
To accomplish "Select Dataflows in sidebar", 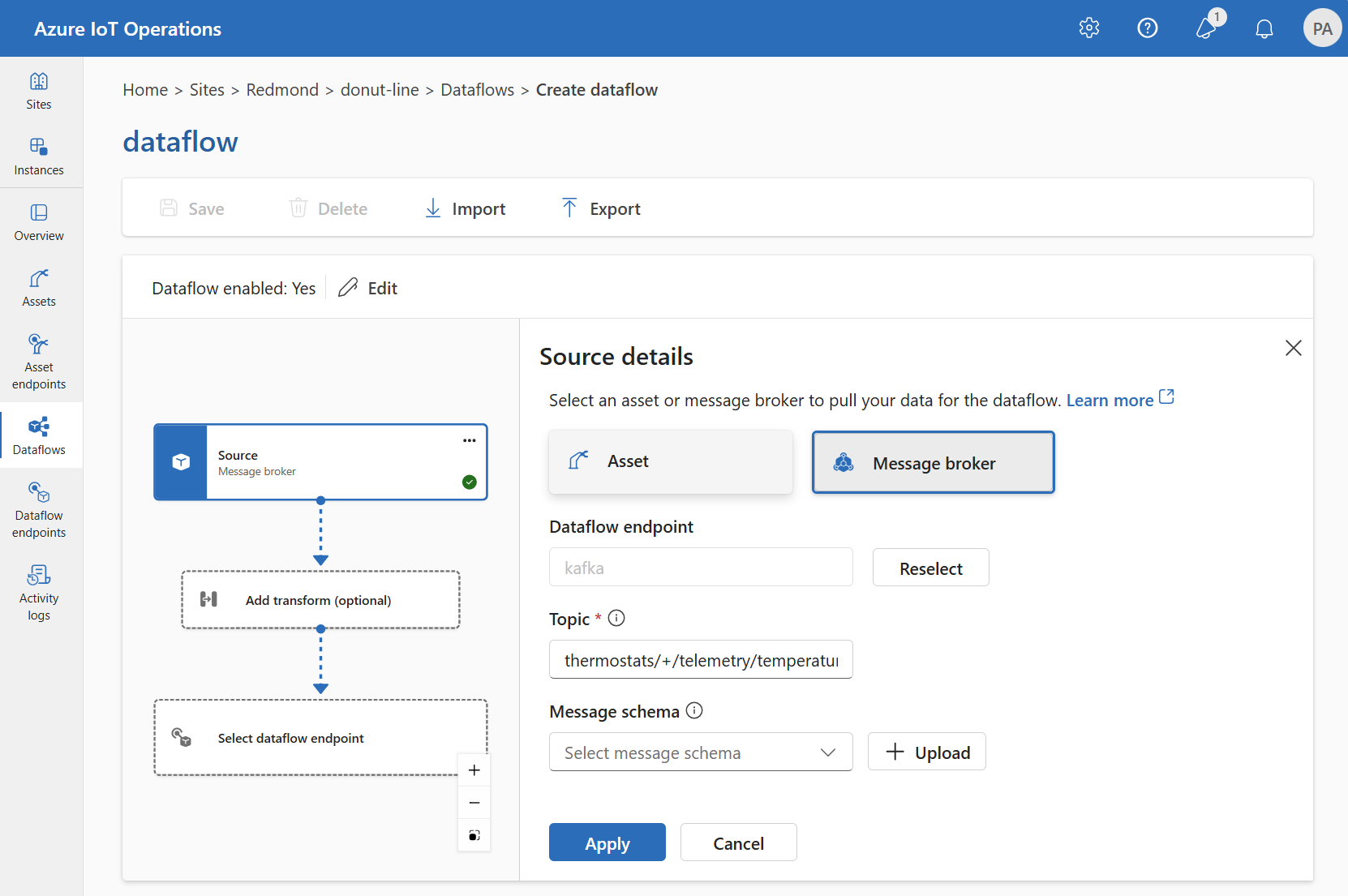I will (39, 435).
